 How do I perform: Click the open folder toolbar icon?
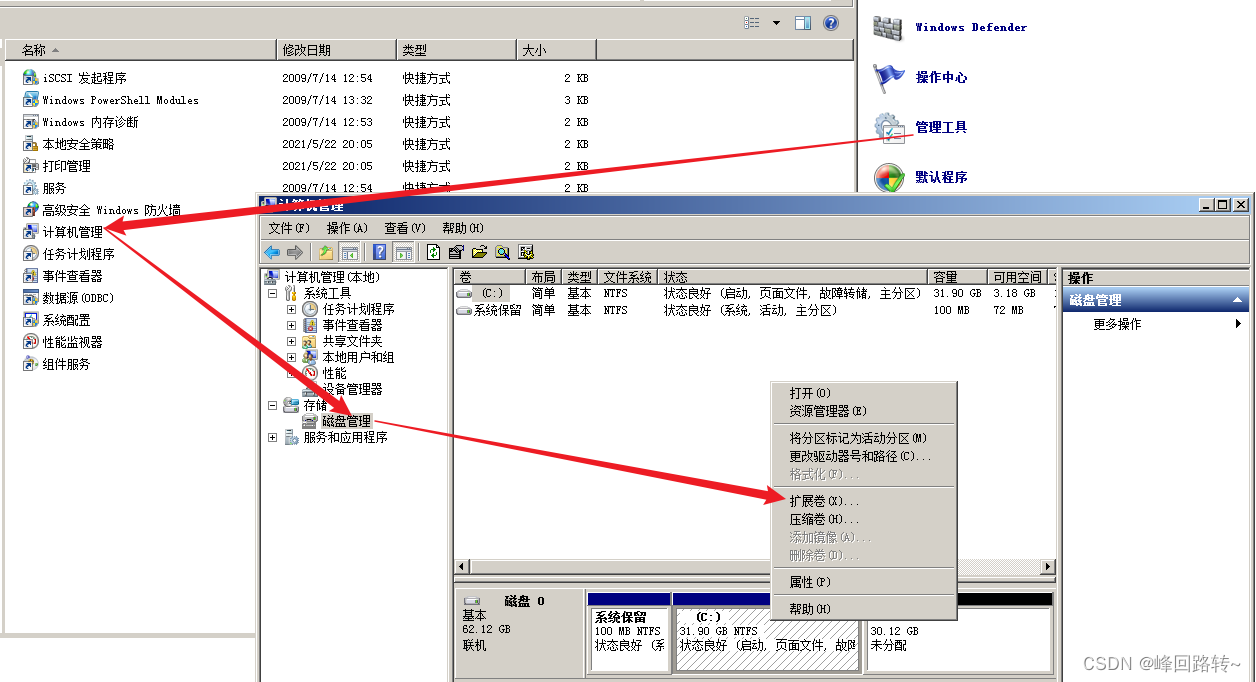tap(480, 252)
